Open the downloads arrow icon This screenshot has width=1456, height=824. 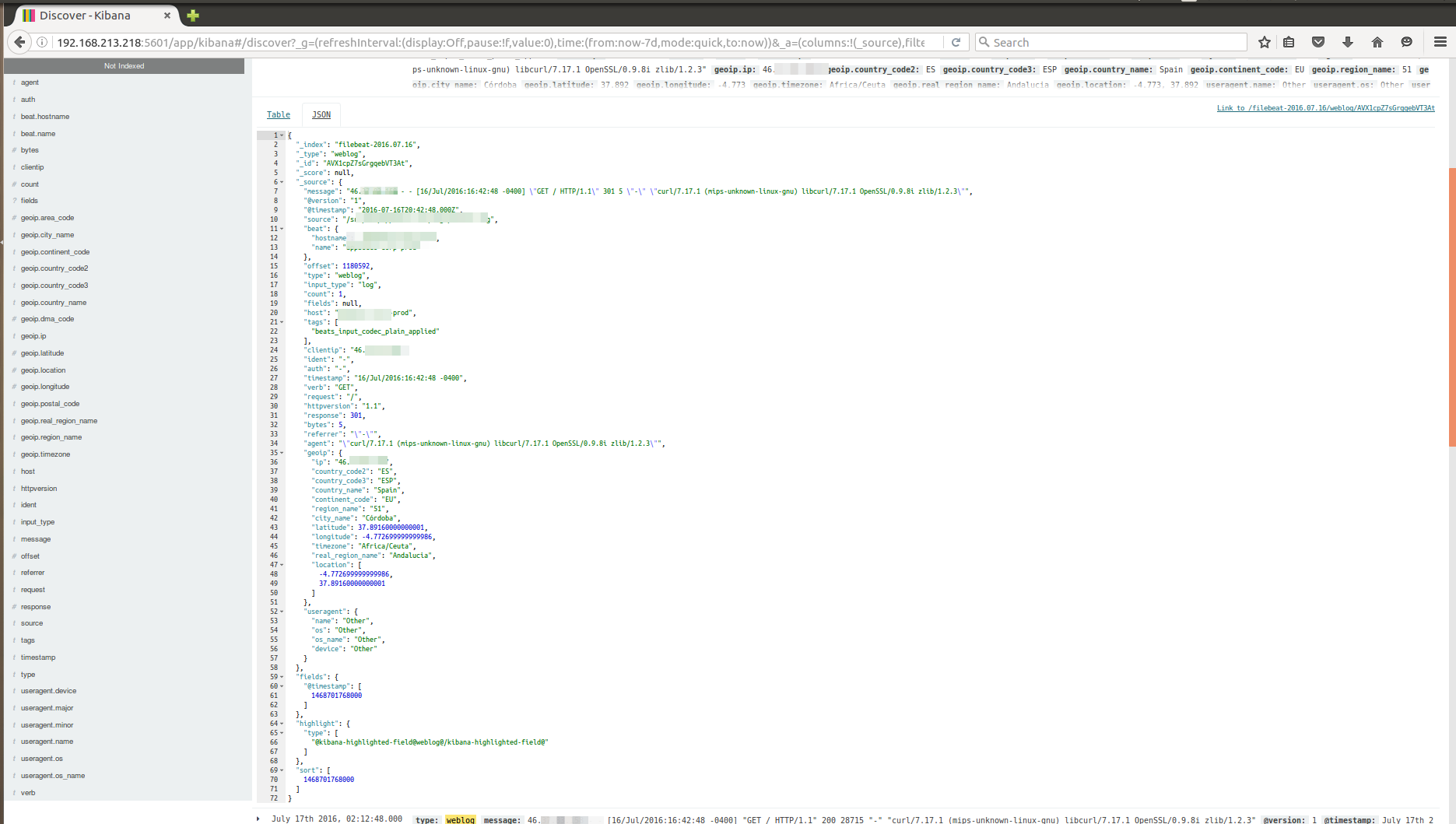pyautogui.click(x=1347, y=42)
